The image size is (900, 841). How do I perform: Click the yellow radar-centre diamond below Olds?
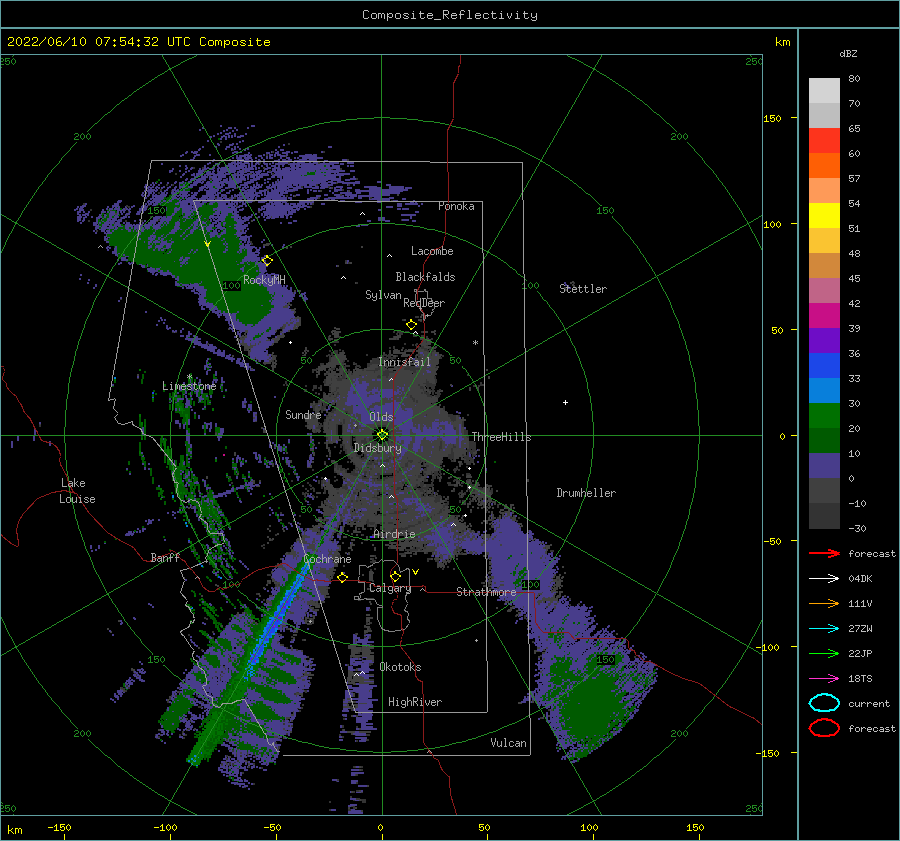click(x=382, y=435)
